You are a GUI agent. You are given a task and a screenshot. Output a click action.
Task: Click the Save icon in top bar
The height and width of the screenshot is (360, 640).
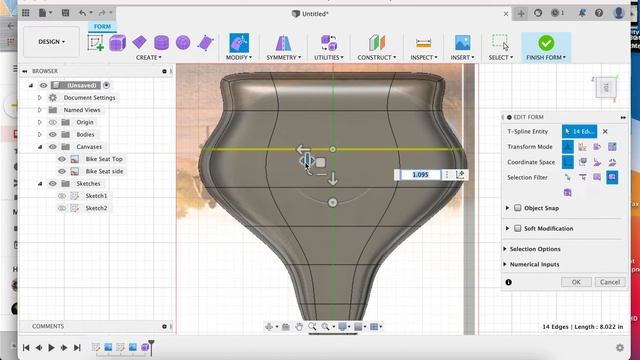(x=65, y=13)
